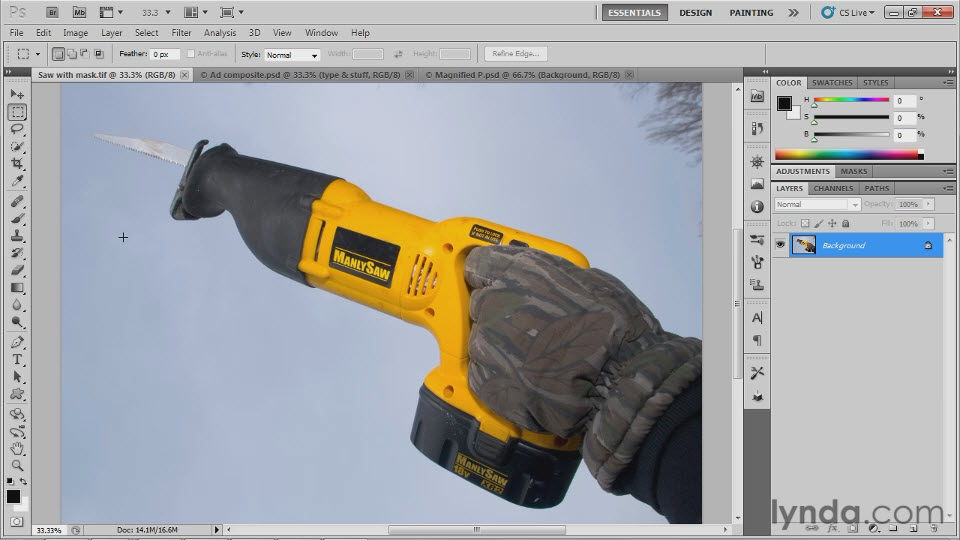The height and width of the screenshot is (540, 960).
Task: Switch to the Design workspace
Action: tap(696, 12)
